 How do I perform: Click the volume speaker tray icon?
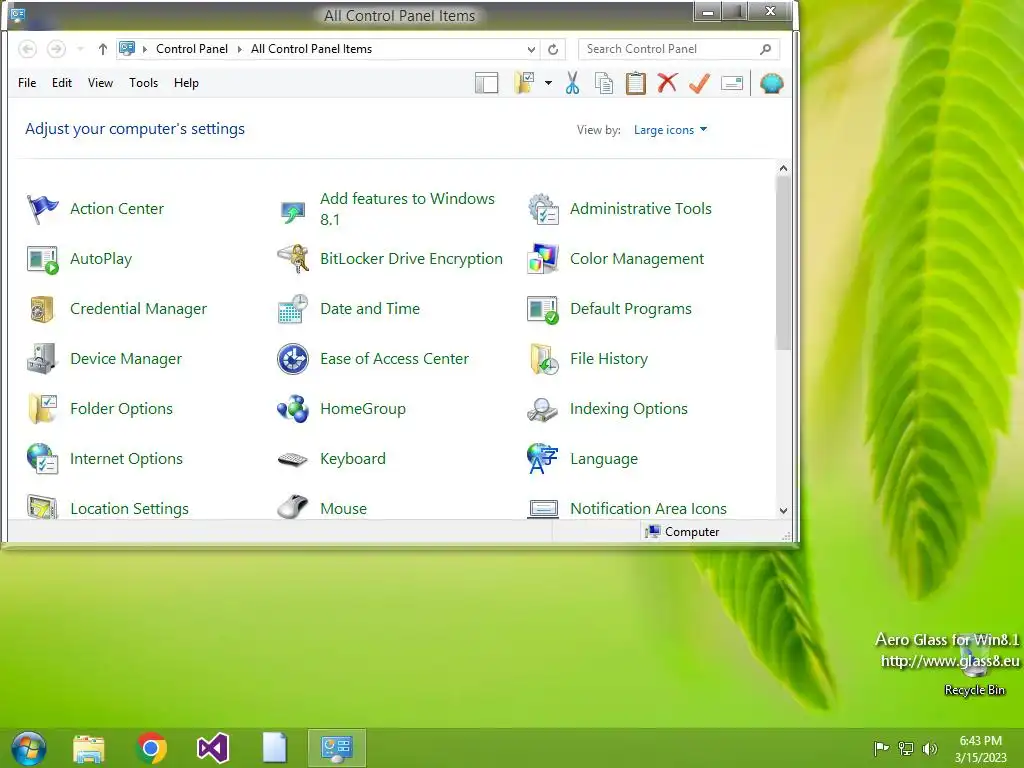point(930,748)
